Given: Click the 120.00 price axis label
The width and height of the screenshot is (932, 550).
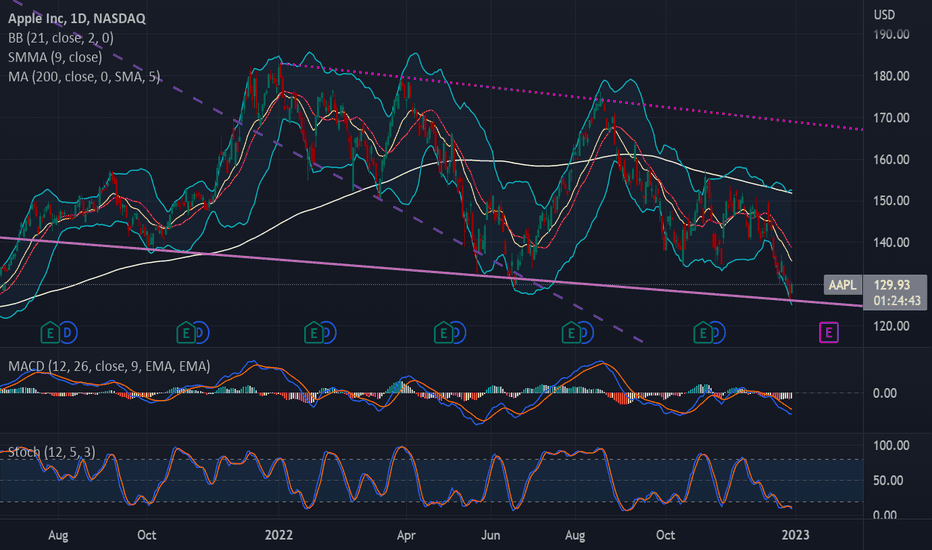Looking at the screenshot, I should coord(891,326).
